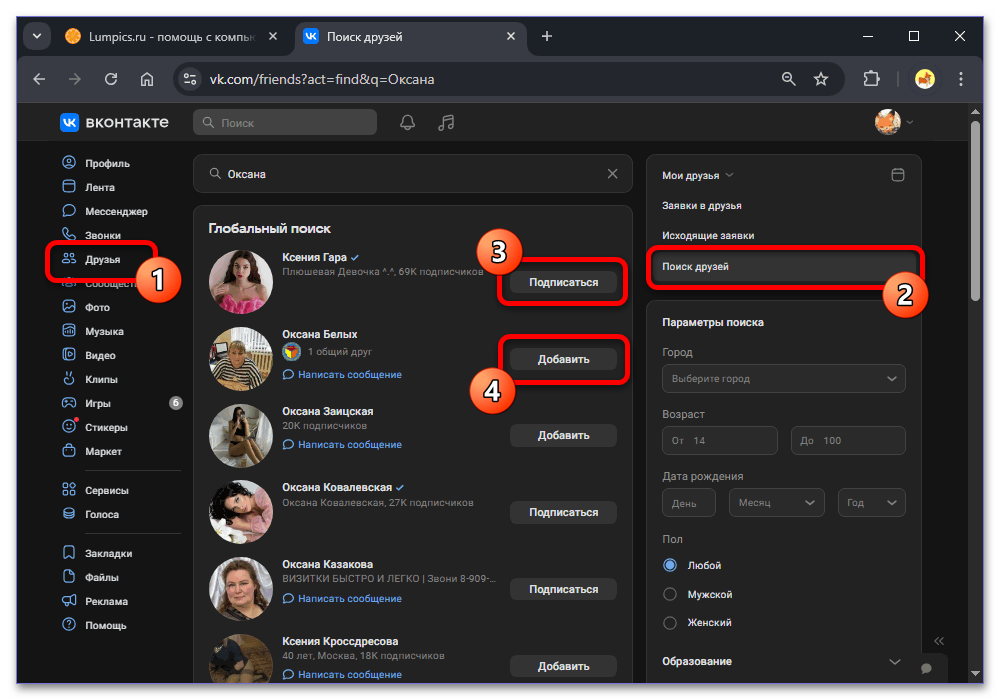Open Закладки bookmarks
Image resolution: width=1000 pixels, height=700 pixels.
click(x=97, y=553)
